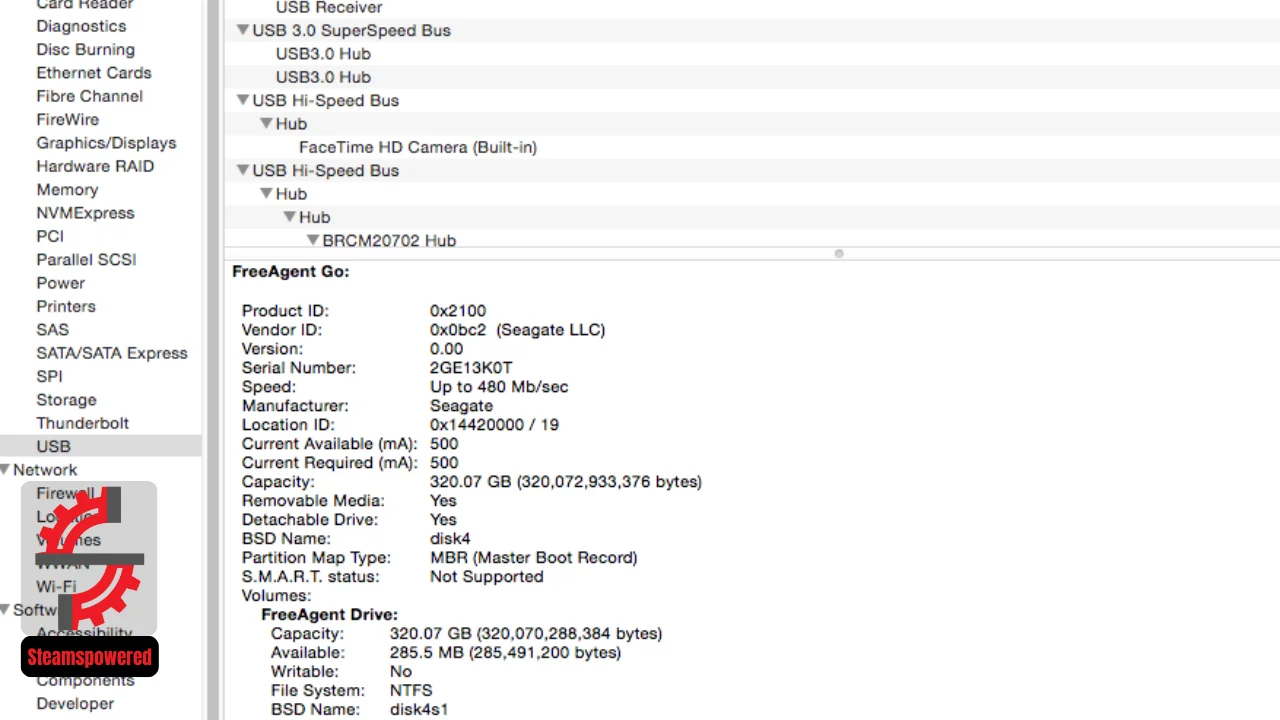Viewport: 1280px width, 720px height.
Task: Open Storage in the sidebar
Action: pos(66,399)
